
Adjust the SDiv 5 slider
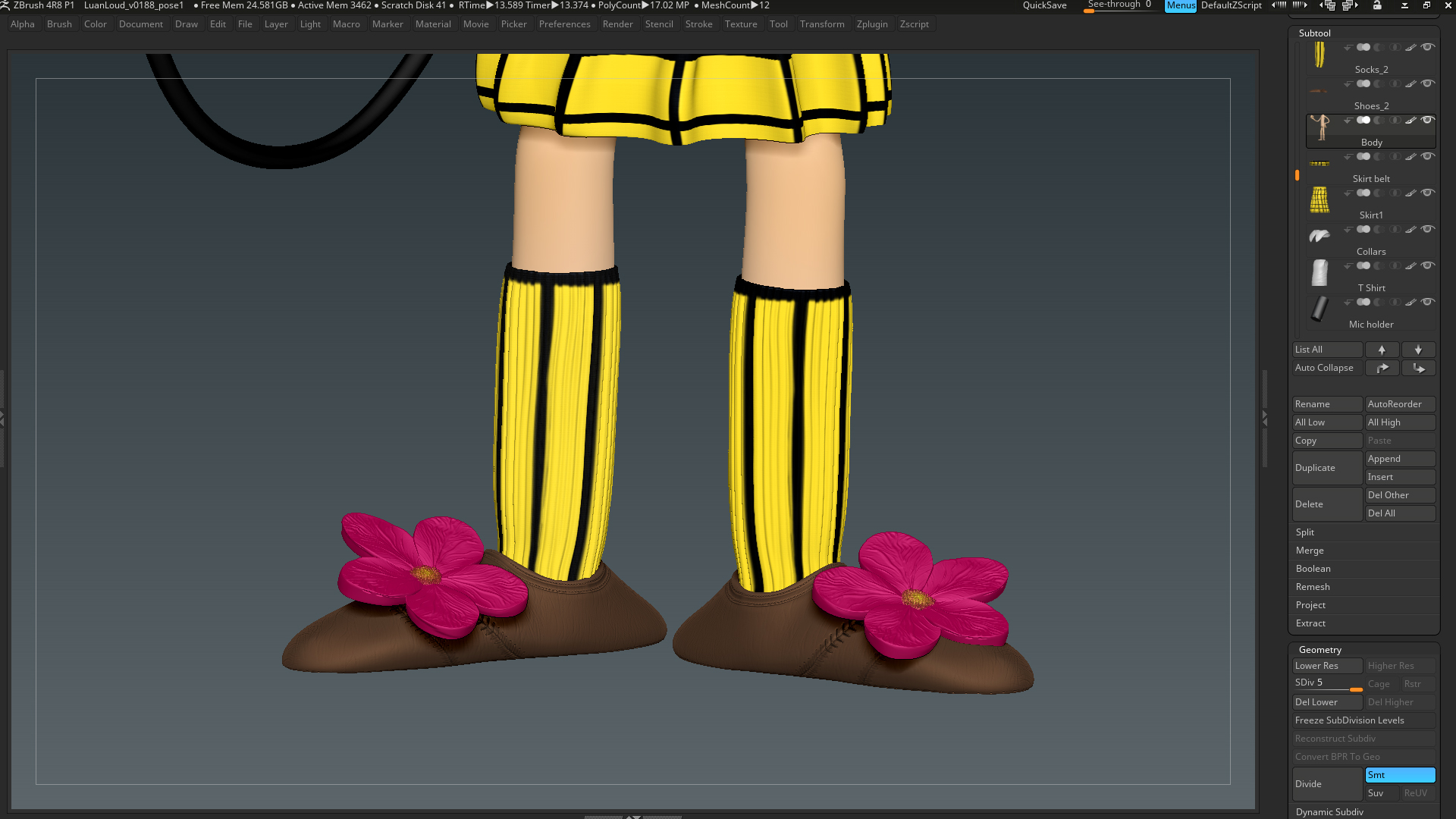[x=1327, y=683]
